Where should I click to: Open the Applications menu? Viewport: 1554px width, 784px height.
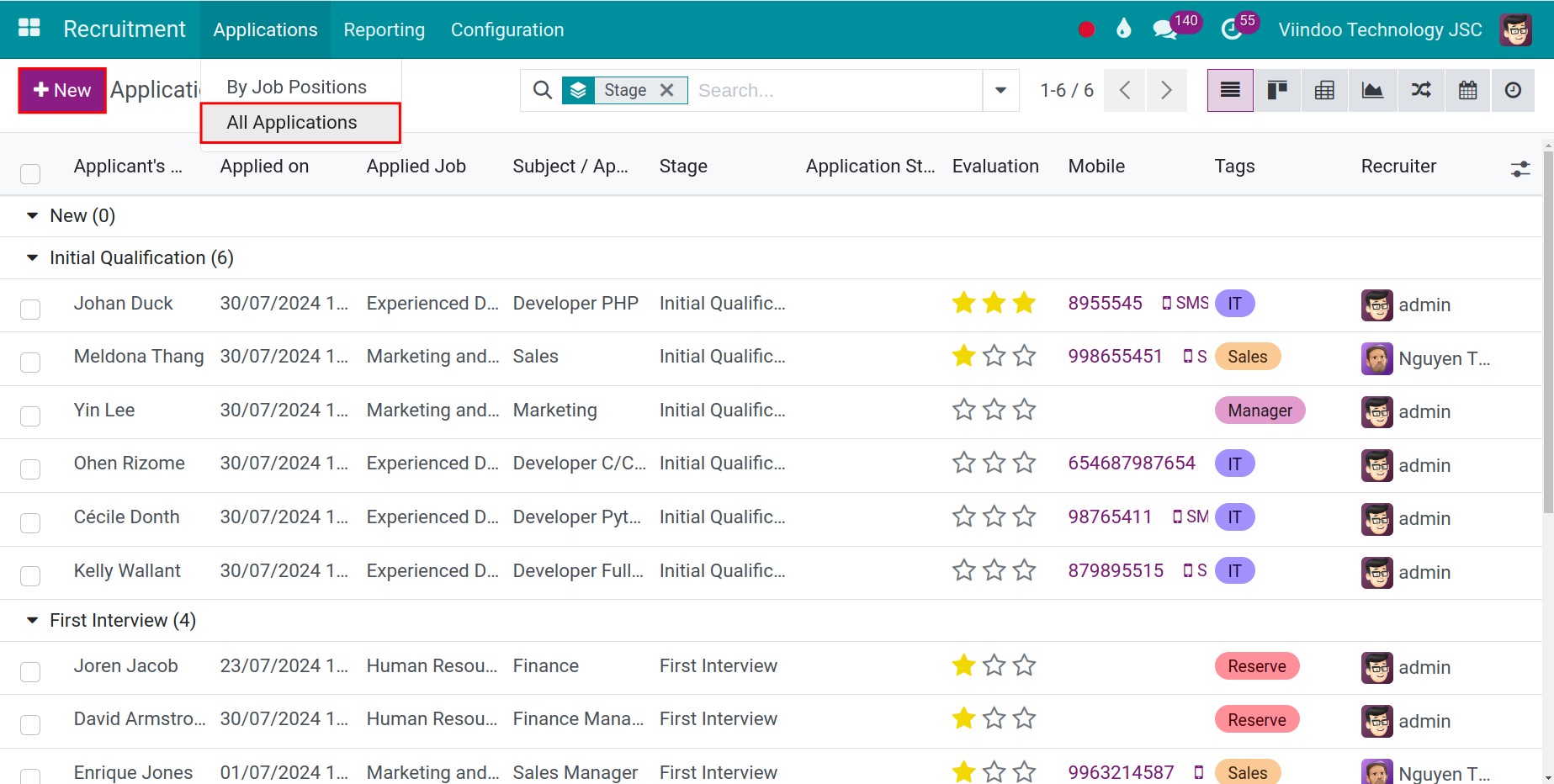[265, 29]
